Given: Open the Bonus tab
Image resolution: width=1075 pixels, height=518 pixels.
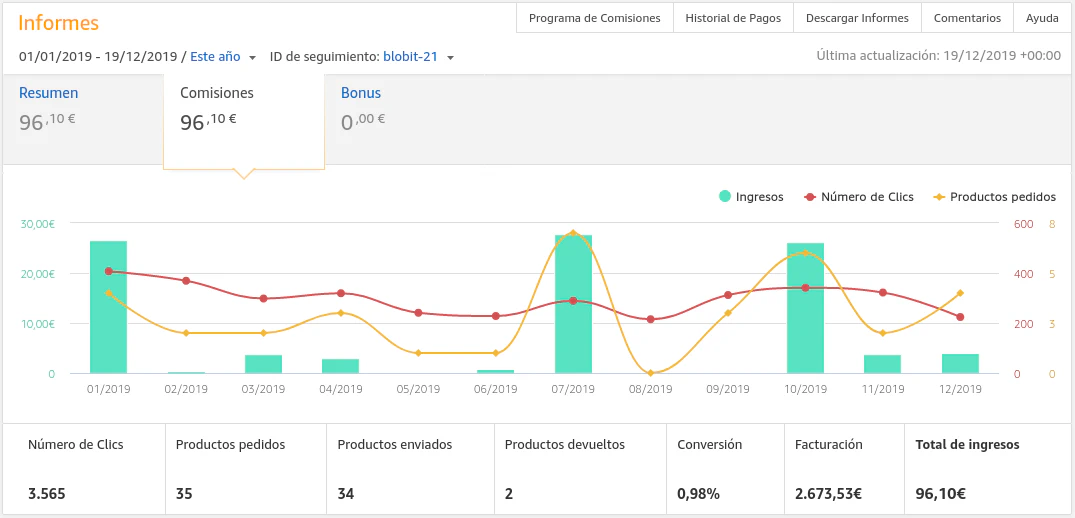Looking at the screenshot, I should (x=361, y=93).
